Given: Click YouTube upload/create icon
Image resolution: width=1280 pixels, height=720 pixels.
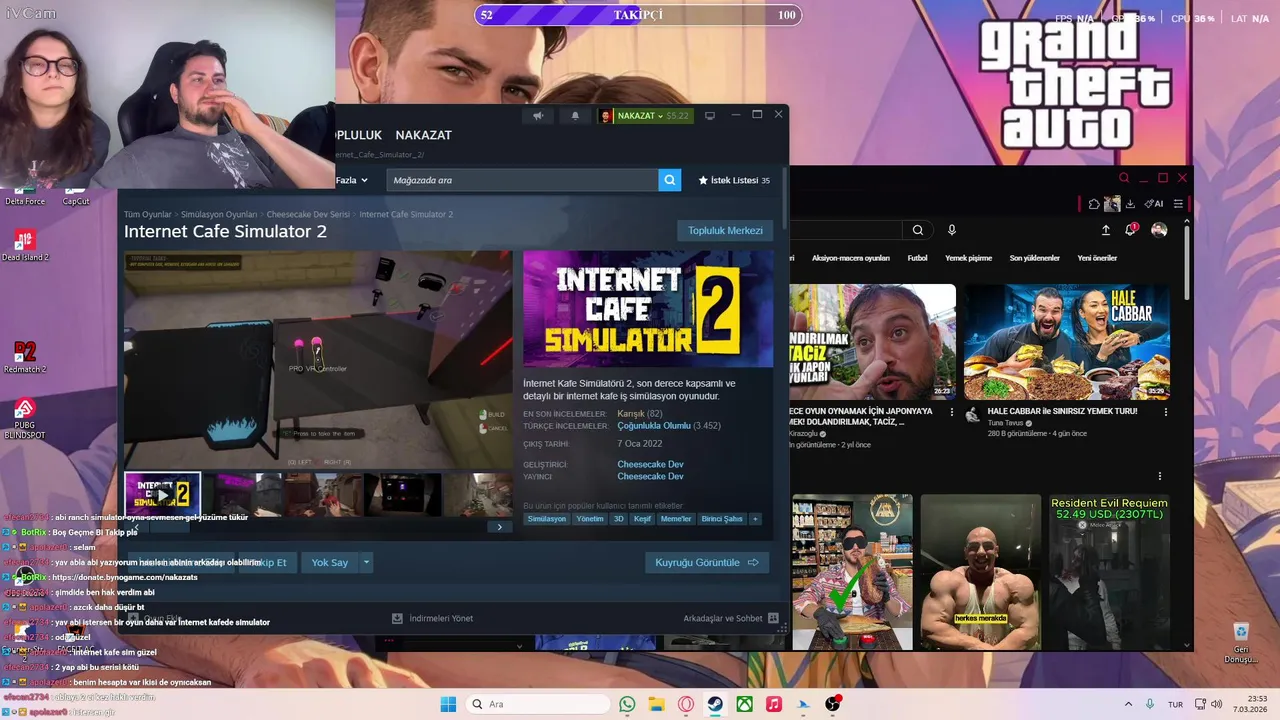Looking at the screenshot, I should [x=1106, y=230].
